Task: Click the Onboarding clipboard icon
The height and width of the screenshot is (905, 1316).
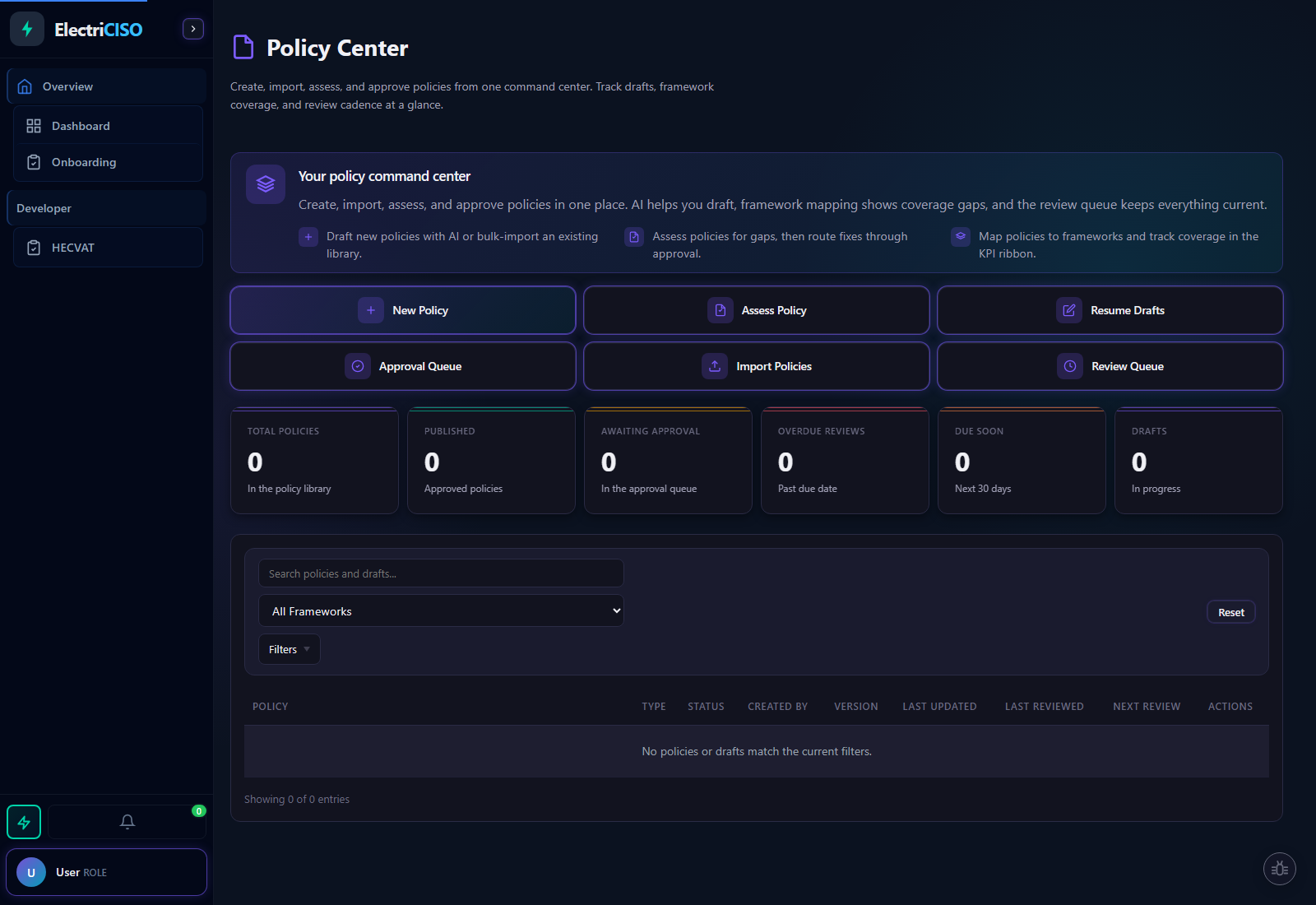Action: pos(34,162)
